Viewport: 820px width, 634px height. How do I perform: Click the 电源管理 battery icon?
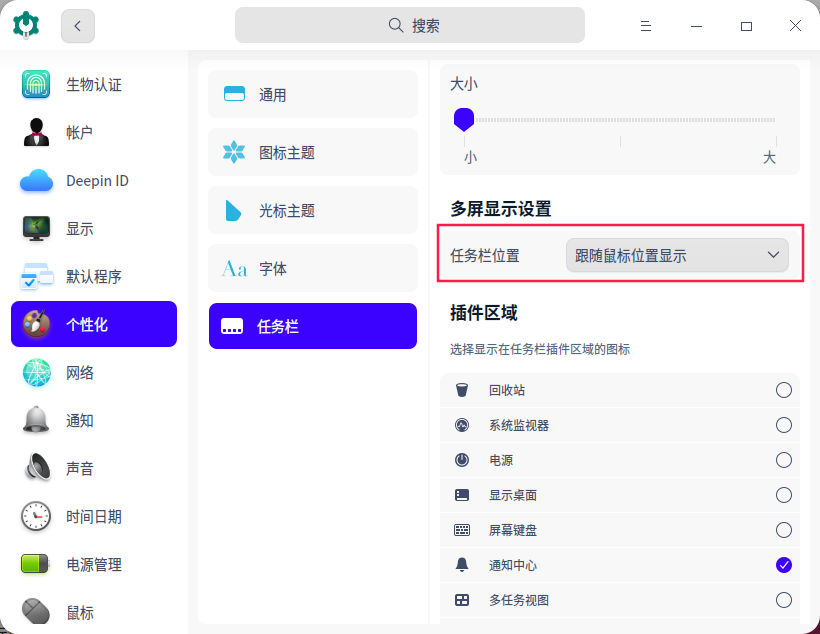(35, 564)
